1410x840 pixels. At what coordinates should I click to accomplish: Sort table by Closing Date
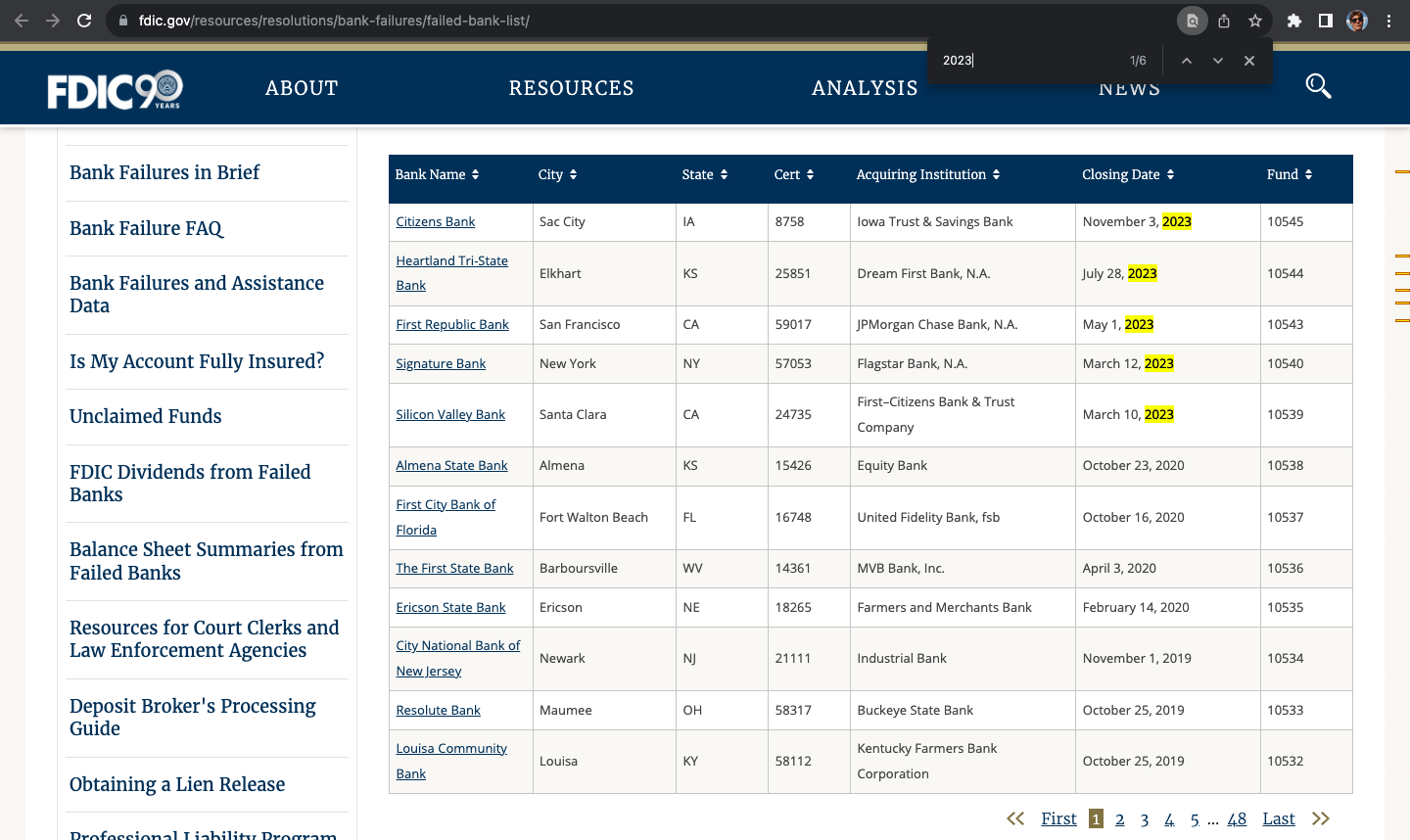tap(1128, 174)
